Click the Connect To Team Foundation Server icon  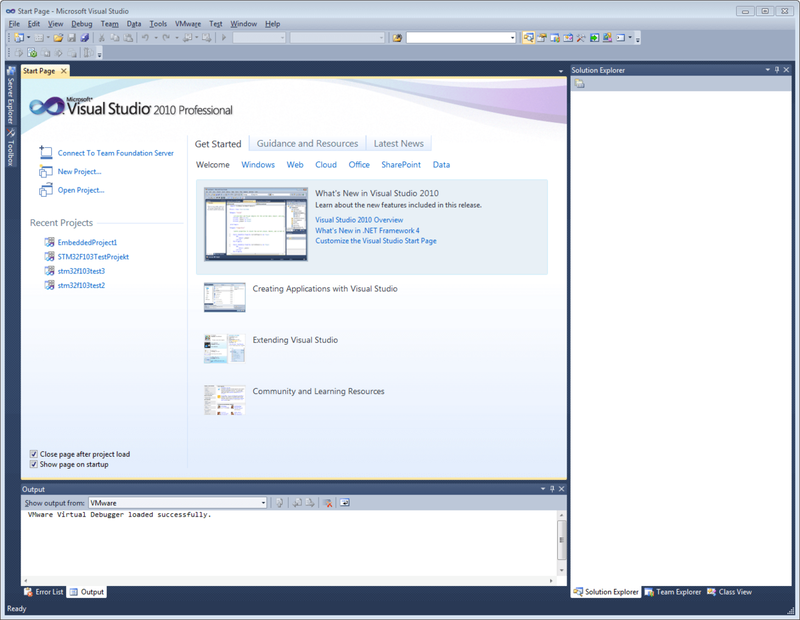(45, 153)
